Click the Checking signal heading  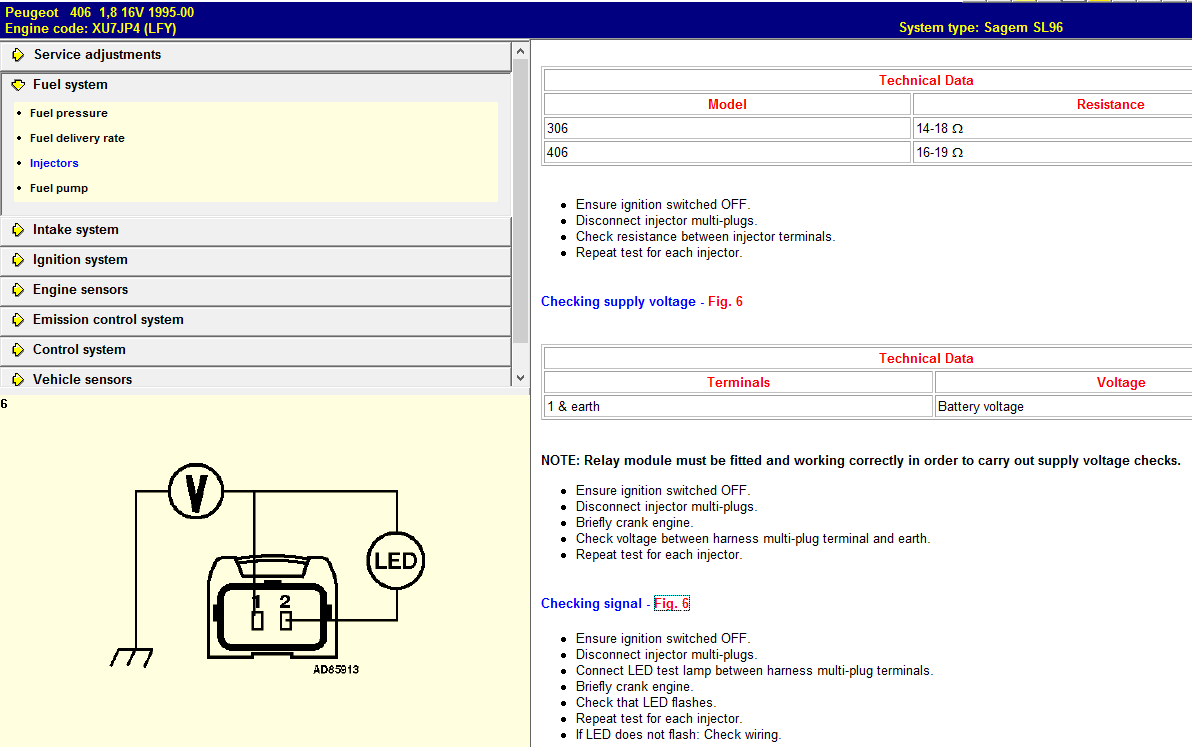tap(591, 603)
